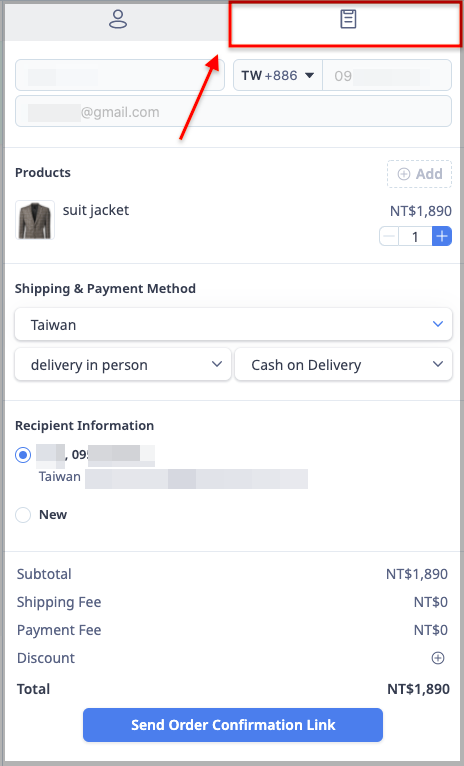Click the customer name input field

point(120,76)
